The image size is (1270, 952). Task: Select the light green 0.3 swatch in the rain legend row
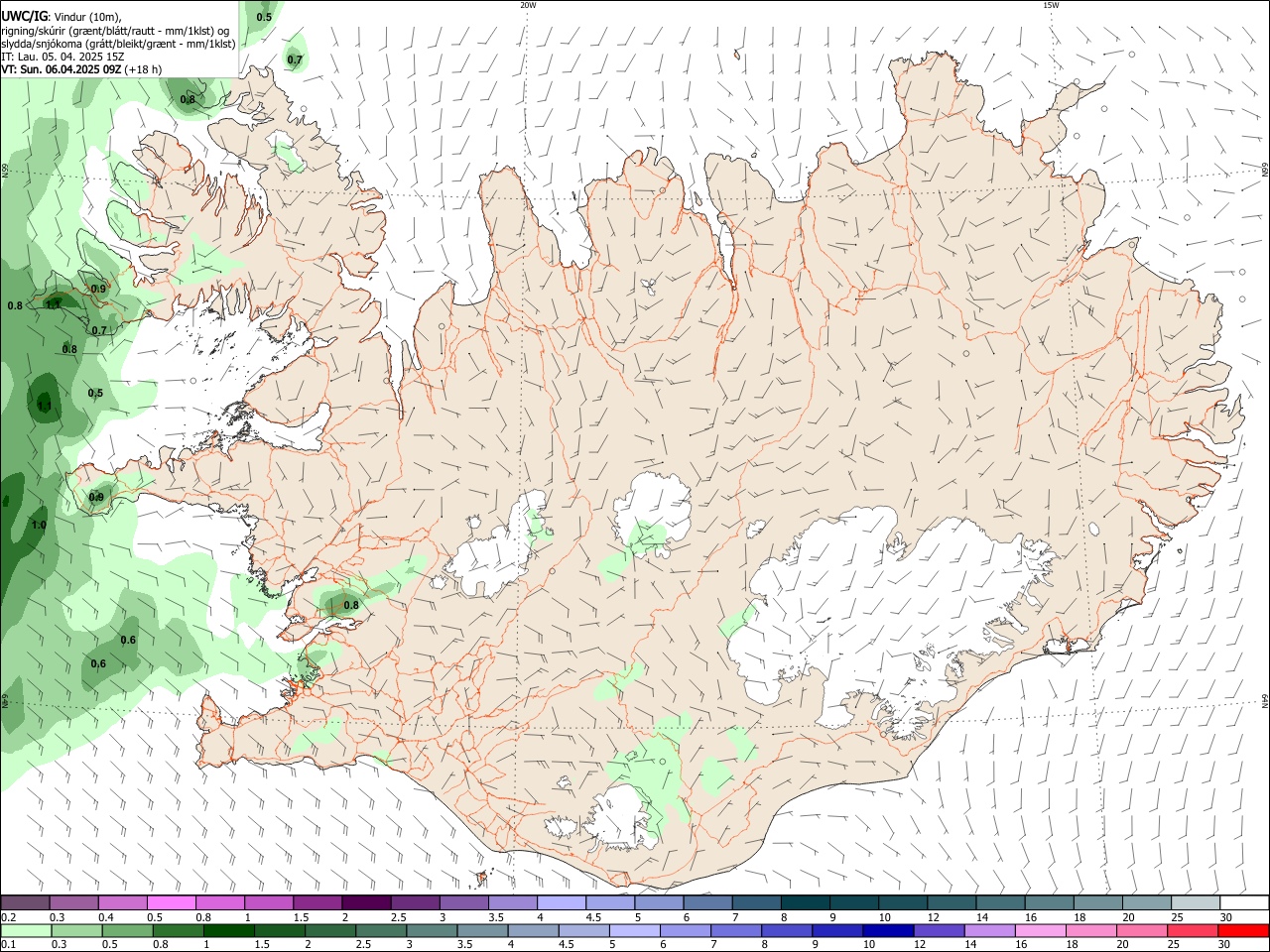point(76,931)
